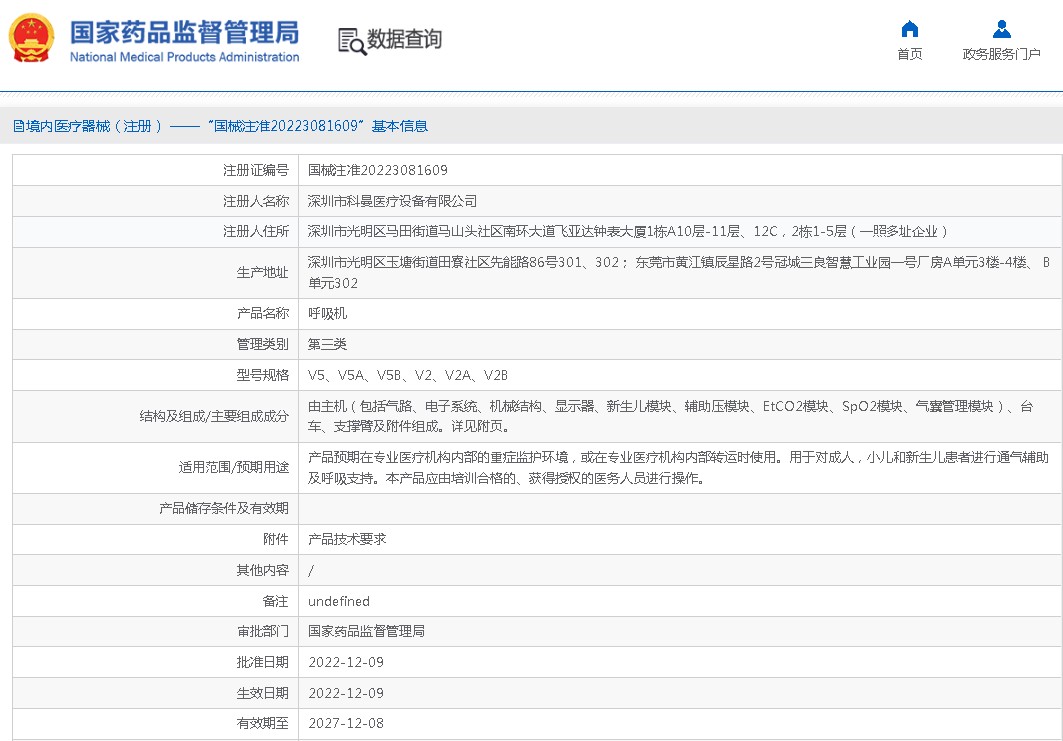
Task: Click the 备注 label
Action: (x=275, y=601)
